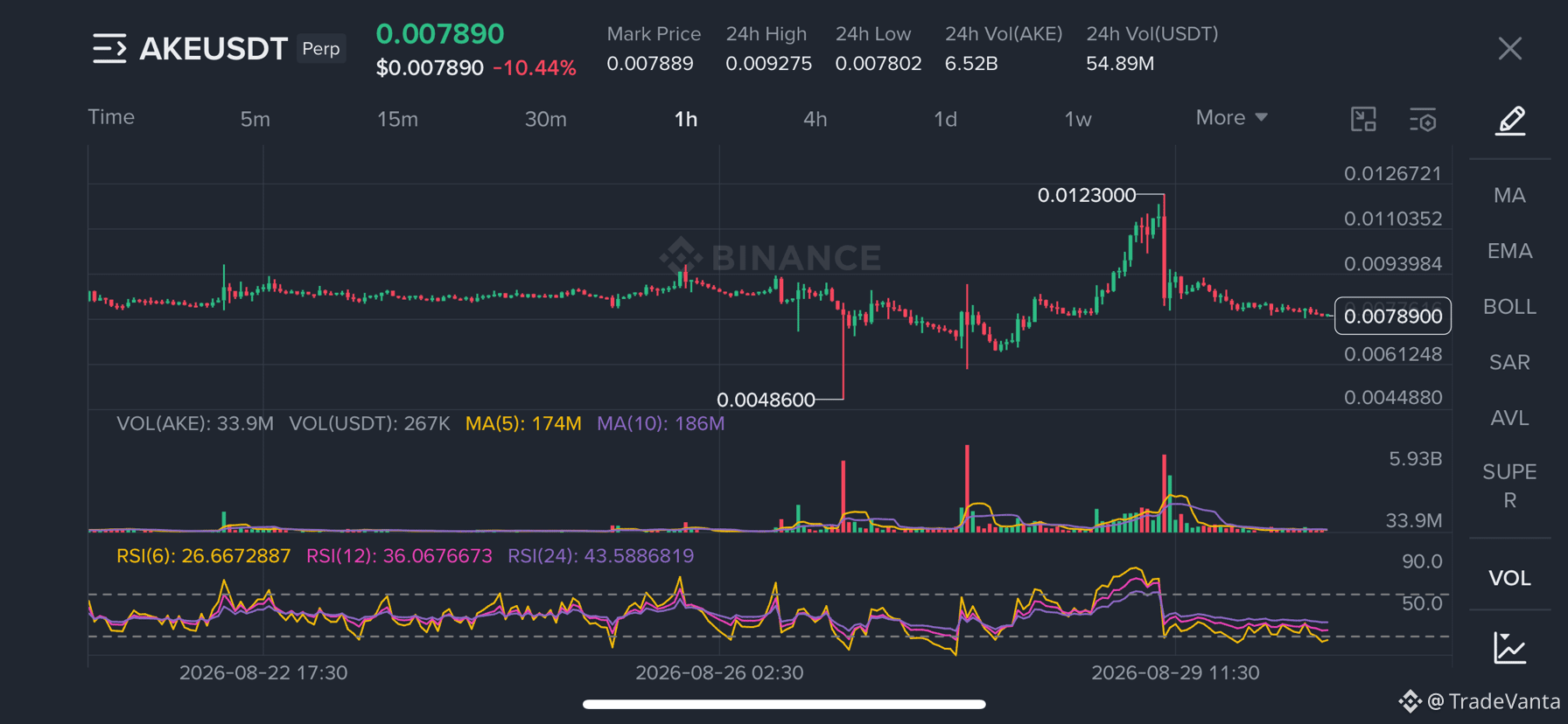The height and width of the screenshot is (724, 1568).
Task: Click the 24h High value 0.009275
Action: tap(768, 64)
